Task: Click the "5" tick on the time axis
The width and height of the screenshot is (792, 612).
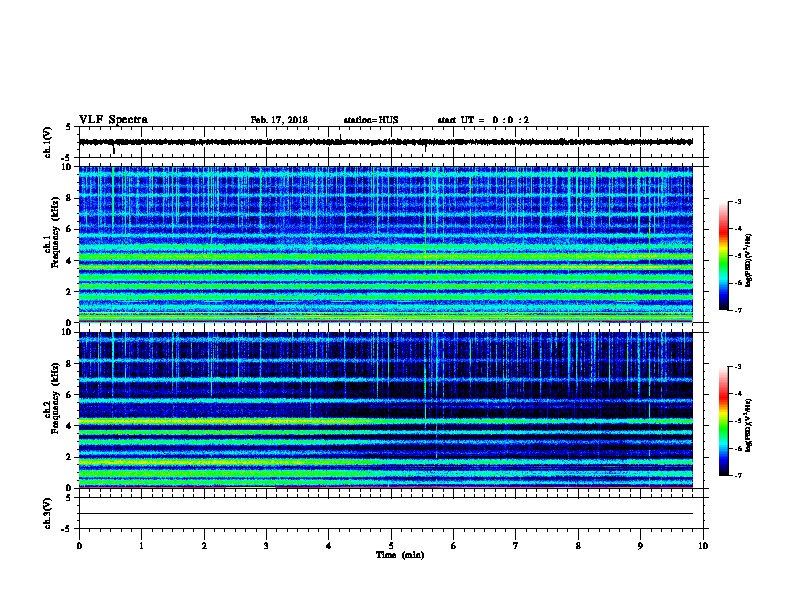Action: [391, 546]
